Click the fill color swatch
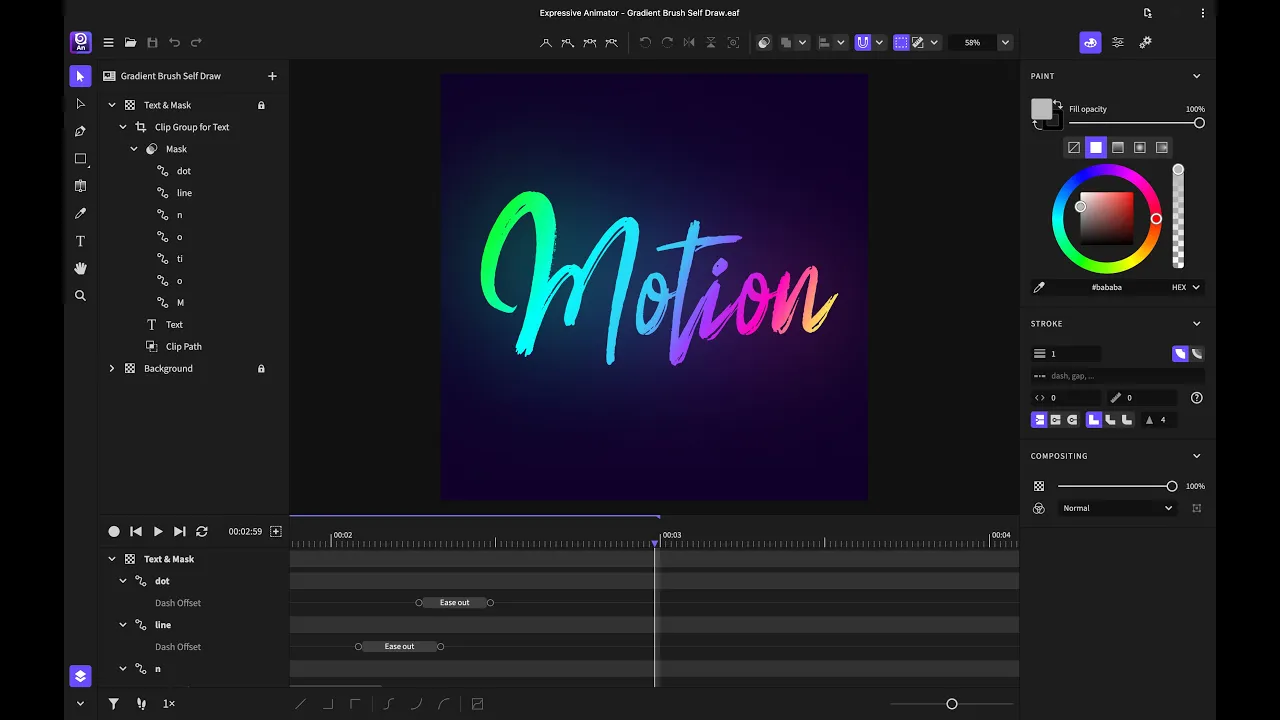This screenshot has width=1280, height=720. tap(1041, 109)
